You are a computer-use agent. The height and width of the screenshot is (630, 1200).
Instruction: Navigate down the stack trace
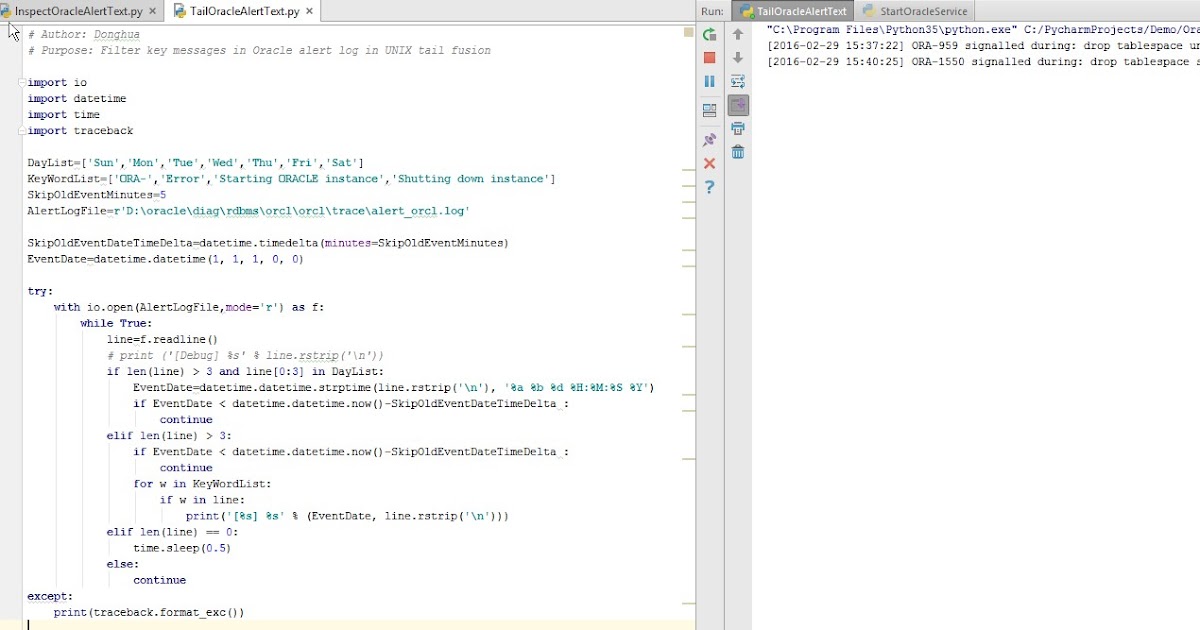point(737,57)
